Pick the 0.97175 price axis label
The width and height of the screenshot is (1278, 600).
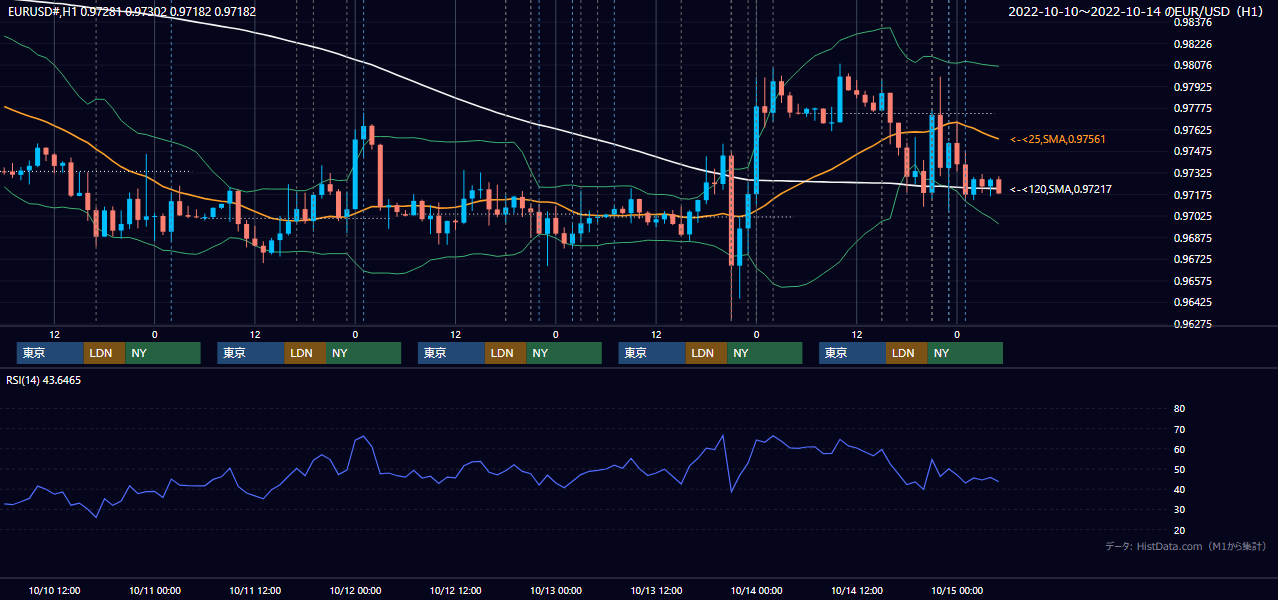(x=1193, y=194)
